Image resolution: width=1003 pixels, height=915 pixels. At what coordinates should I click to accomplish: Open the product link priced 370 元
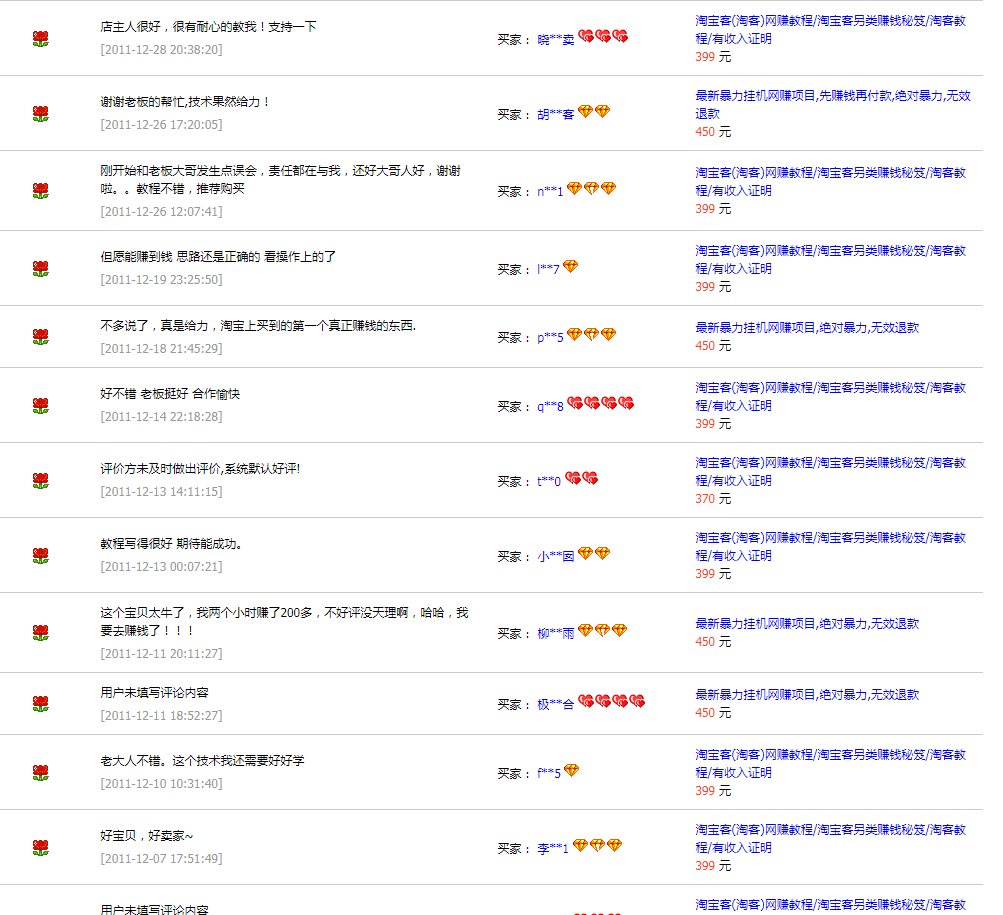point(830,472)
